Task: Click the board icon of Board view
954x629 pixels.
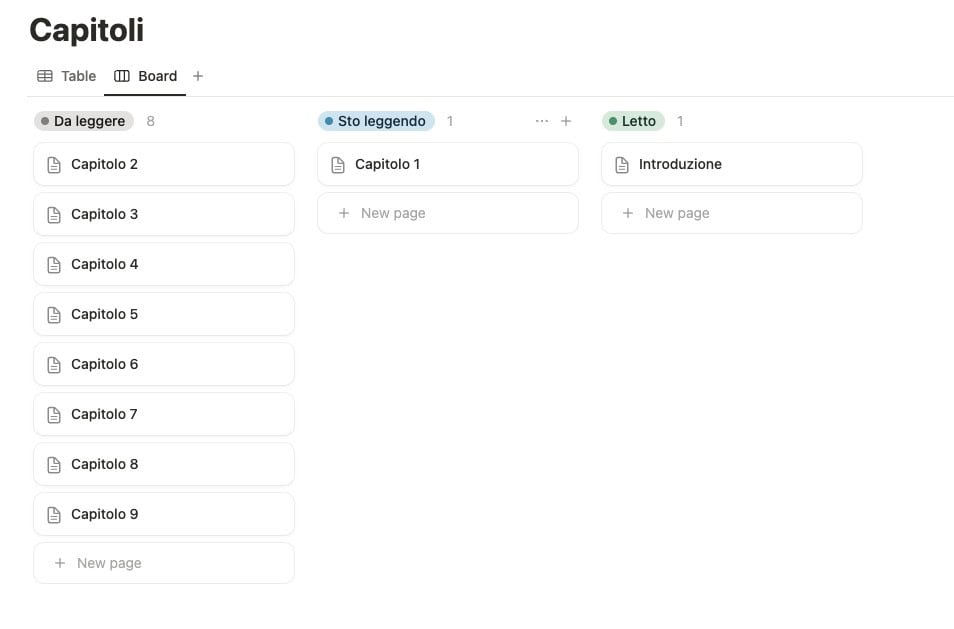Action: pos(122,76)
